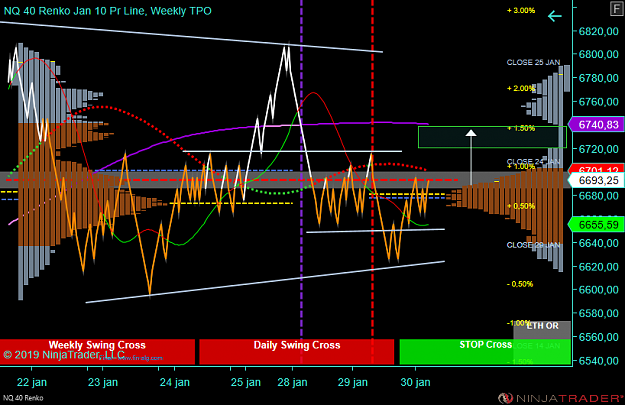The height and width of the screenshot is (405, 625).
Task: Click the NinjaTrader logo
Action: 560,397
